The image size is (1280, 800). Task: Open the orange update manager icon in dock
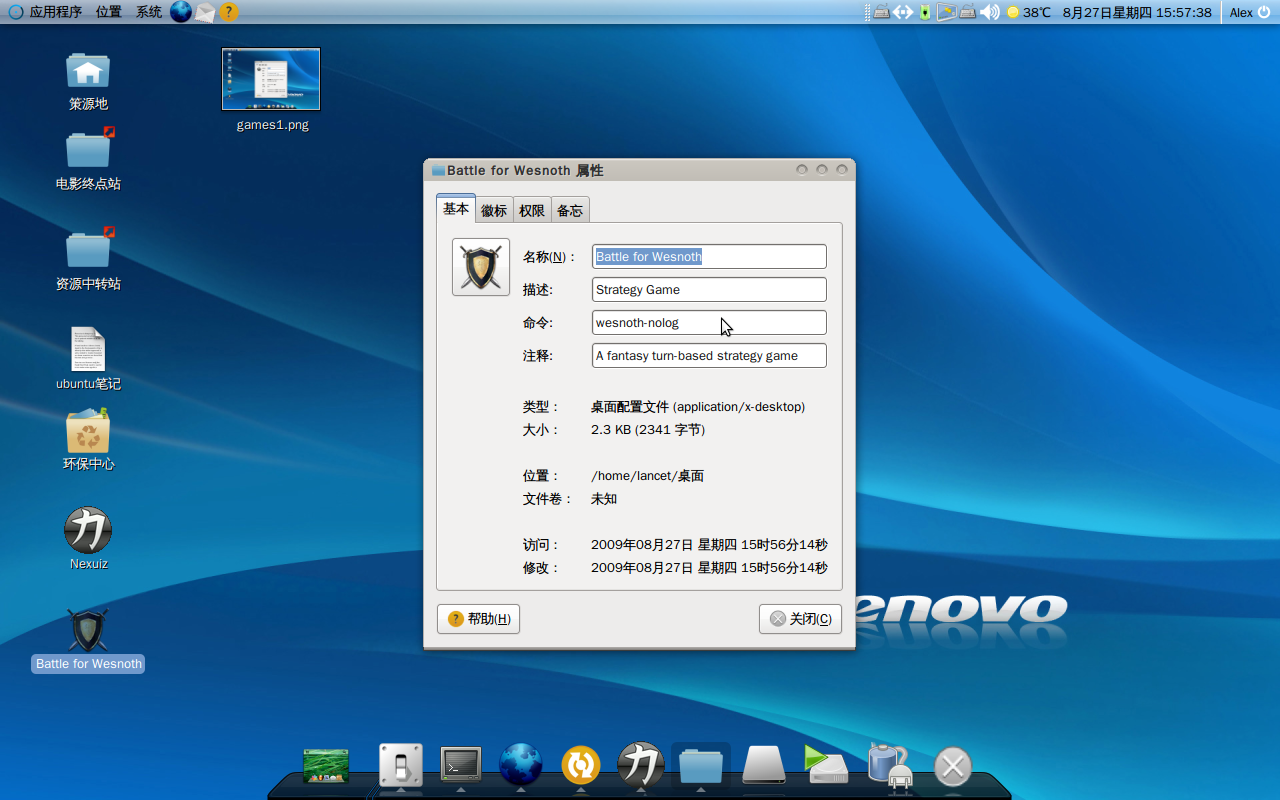point(581,766)
